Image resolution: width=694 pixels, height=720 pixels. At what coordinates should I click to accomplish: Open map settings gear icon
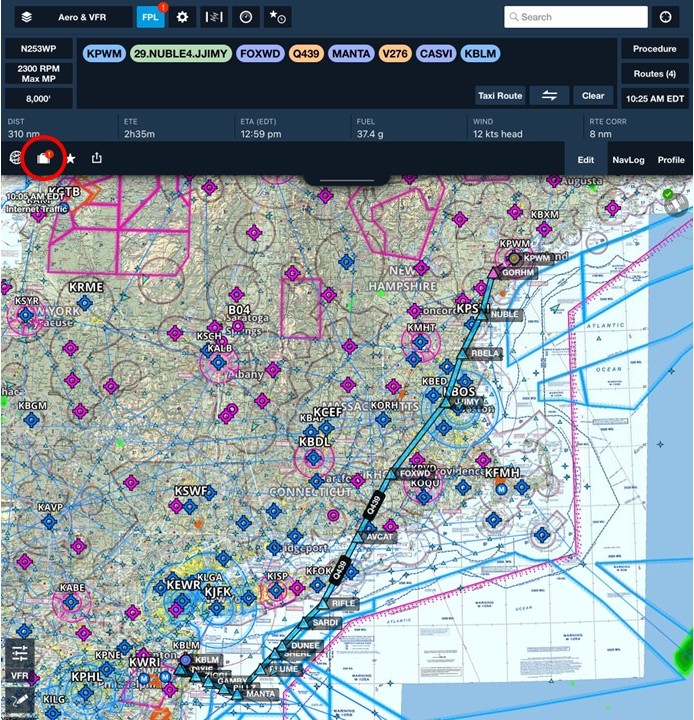pyautogui.click(x=182, y=17)
